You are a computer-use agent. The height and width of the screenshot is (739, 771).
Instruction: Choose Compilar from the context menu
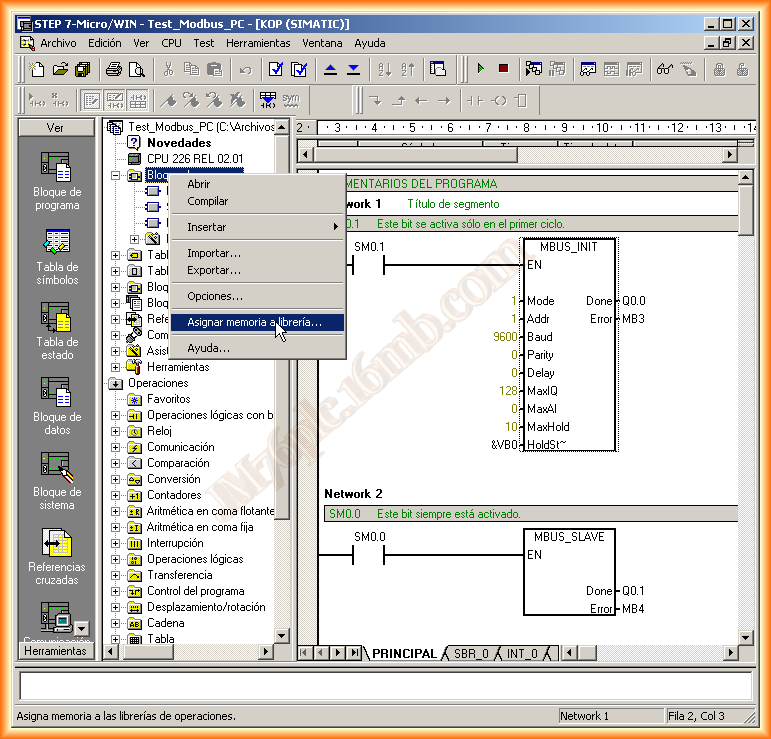point(208,201)
